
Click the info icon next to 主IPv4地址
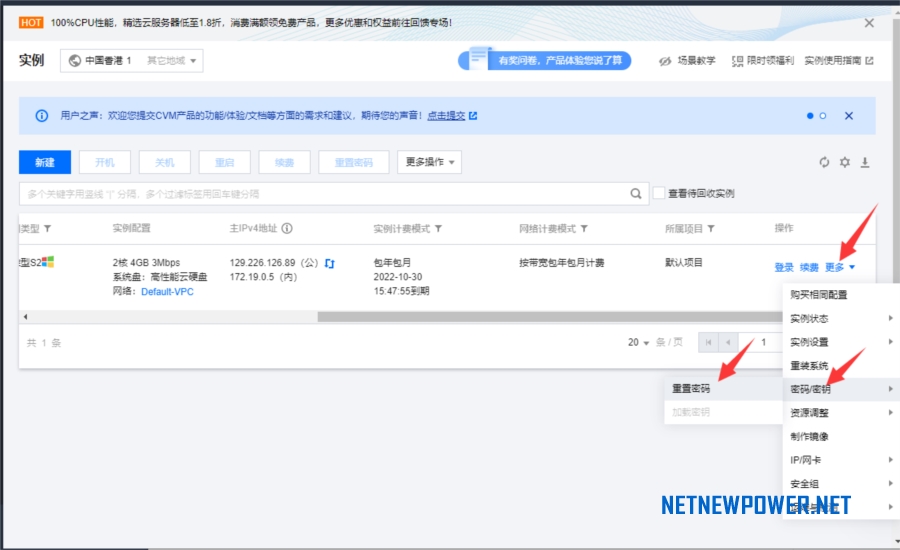click(287, 228)
